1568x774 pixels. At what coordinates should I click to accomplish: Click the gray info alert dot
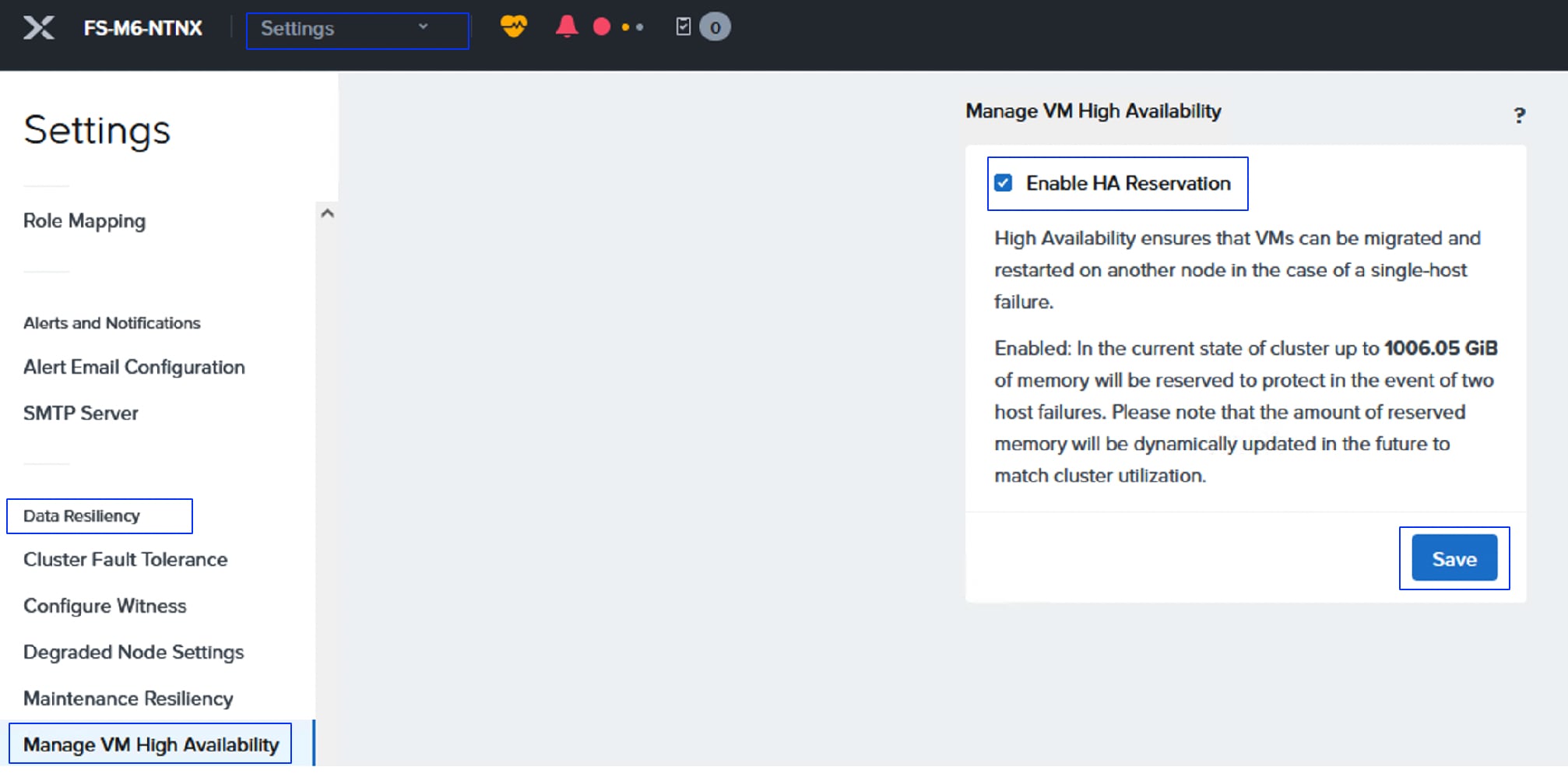(x=640, y=27)
